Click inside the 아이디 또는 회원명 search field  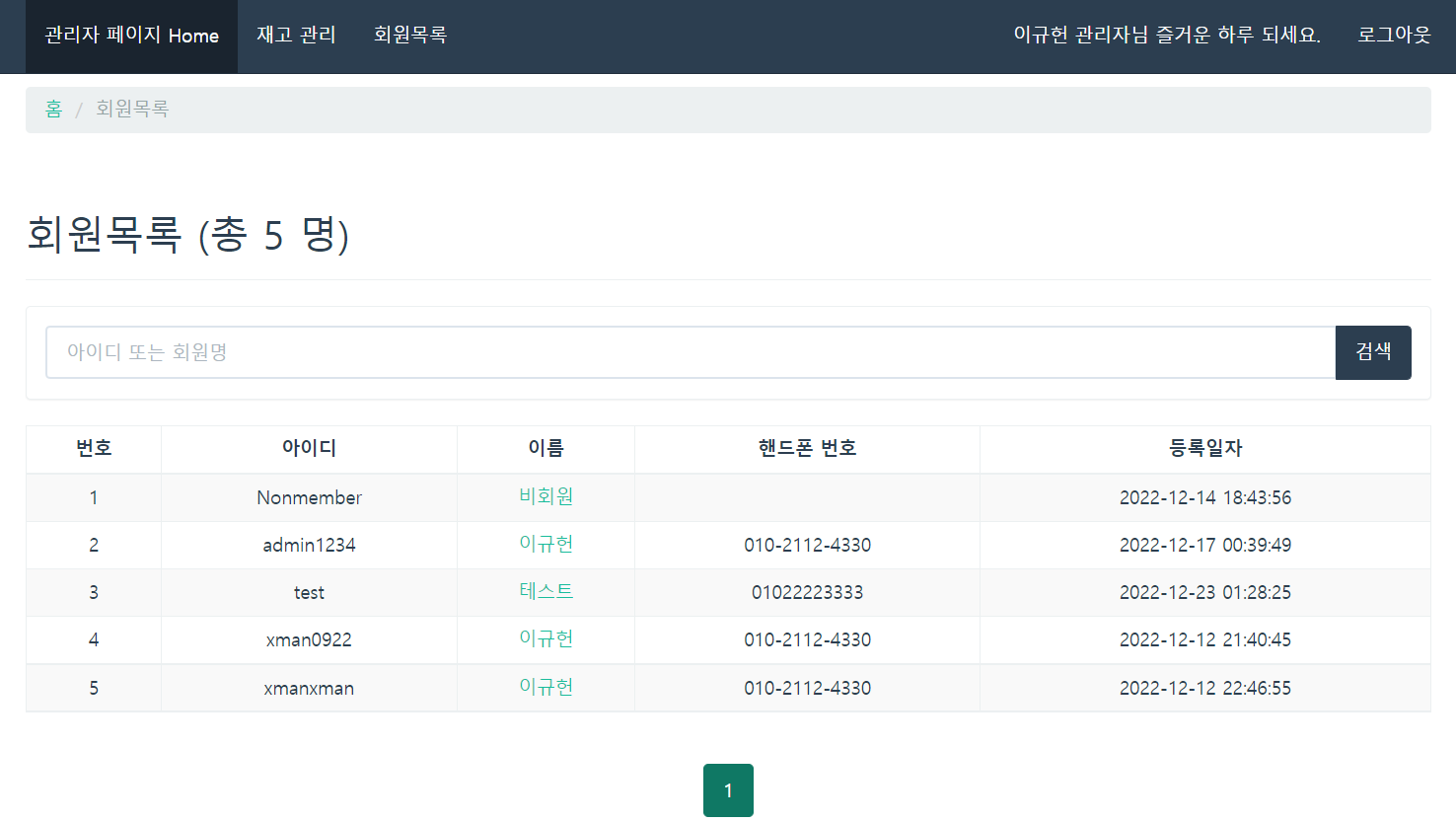tap(691, 352)
